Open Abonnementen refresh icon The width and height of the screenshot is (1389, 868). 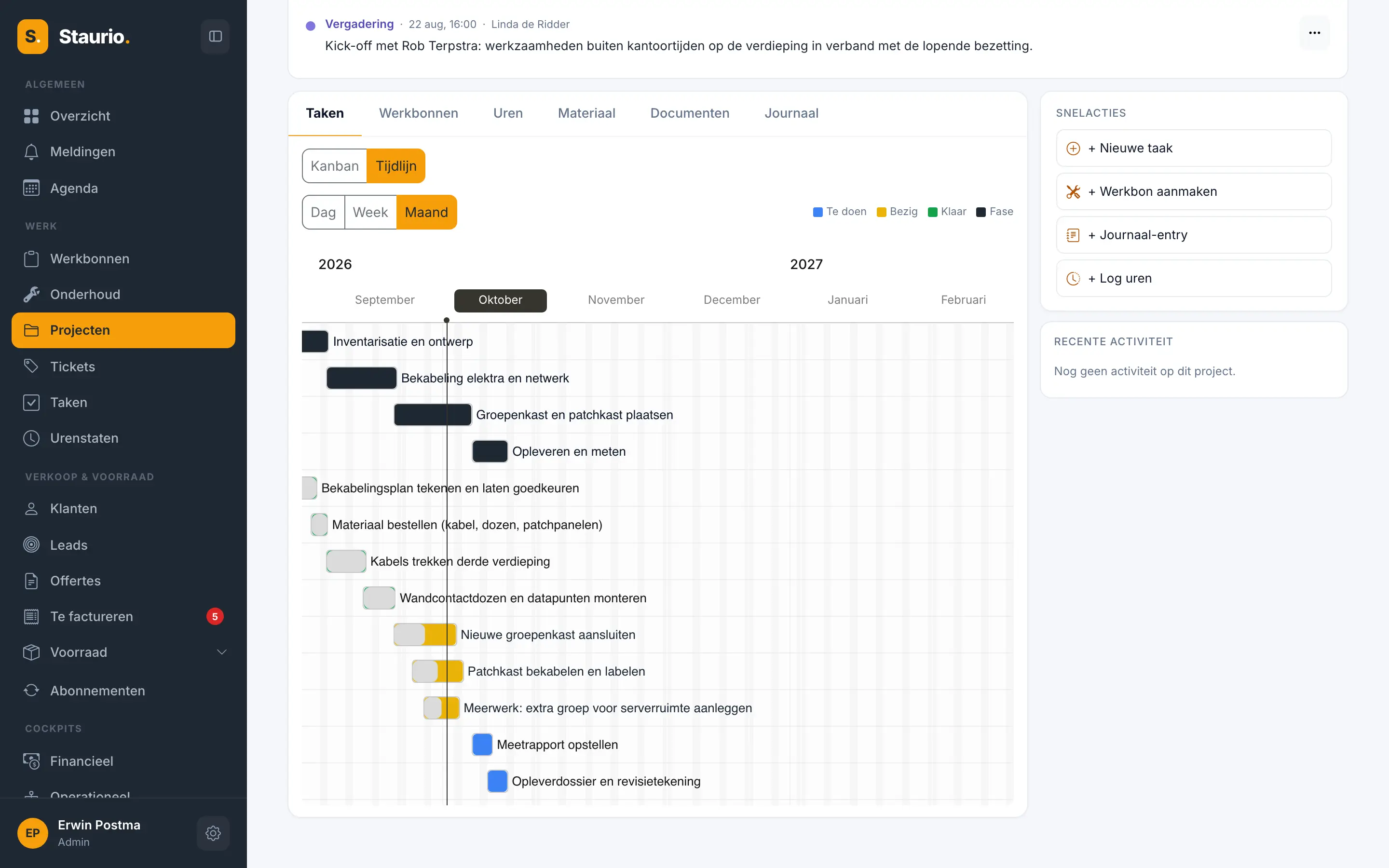(x=31, y=690)
